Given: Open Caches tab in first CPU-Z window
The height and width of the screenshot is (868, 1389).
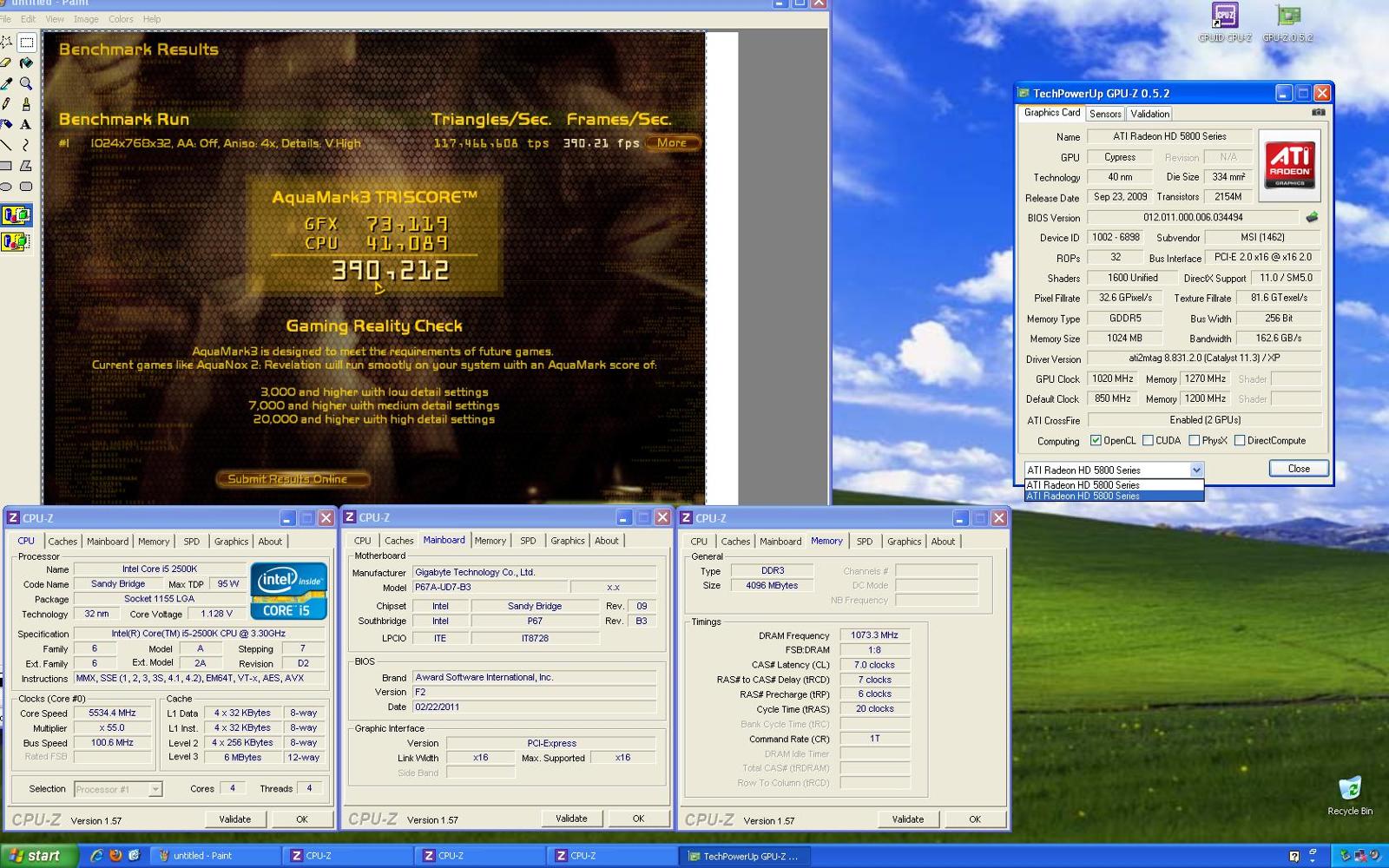Looking at the screenshot, I should [x=63, y=542].
